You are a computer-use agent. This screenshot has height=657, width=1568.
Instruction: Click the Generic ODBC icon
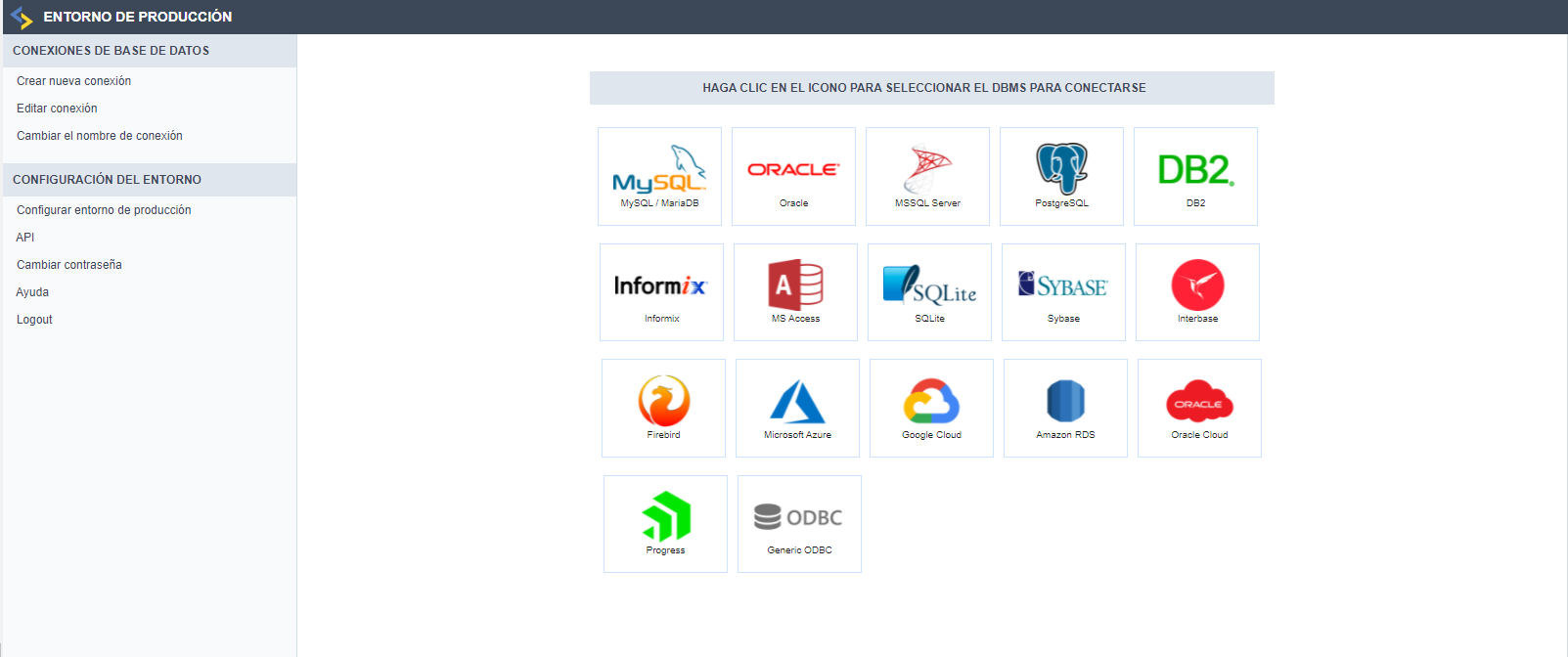pos(799,518)
